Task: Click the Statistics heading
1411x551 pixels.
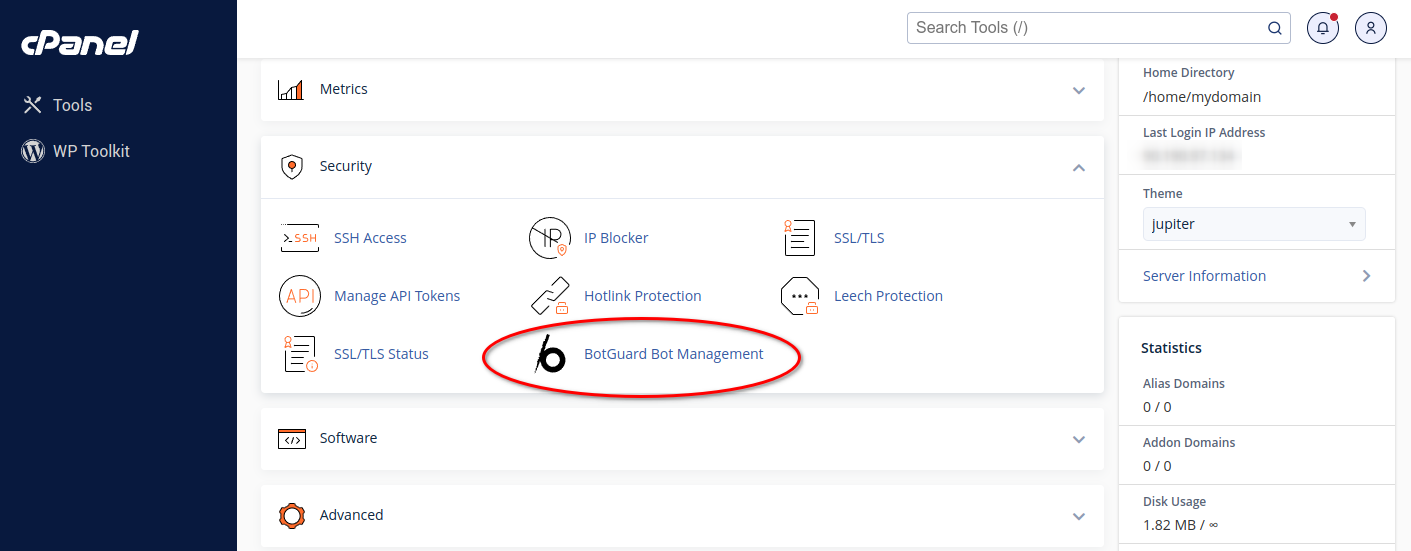Action: (1171, 348)
